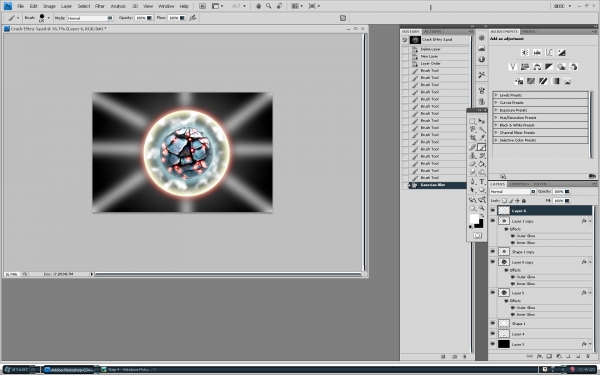
Task: Select Gaussian Blur history state
Action: (x=437, y=185)
